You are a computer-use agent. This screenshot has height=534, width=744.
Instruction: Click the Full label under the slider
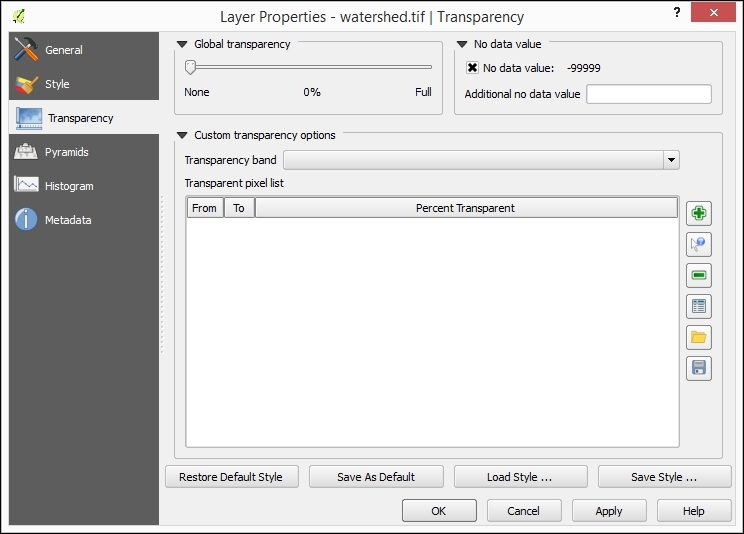pos(423,92)
